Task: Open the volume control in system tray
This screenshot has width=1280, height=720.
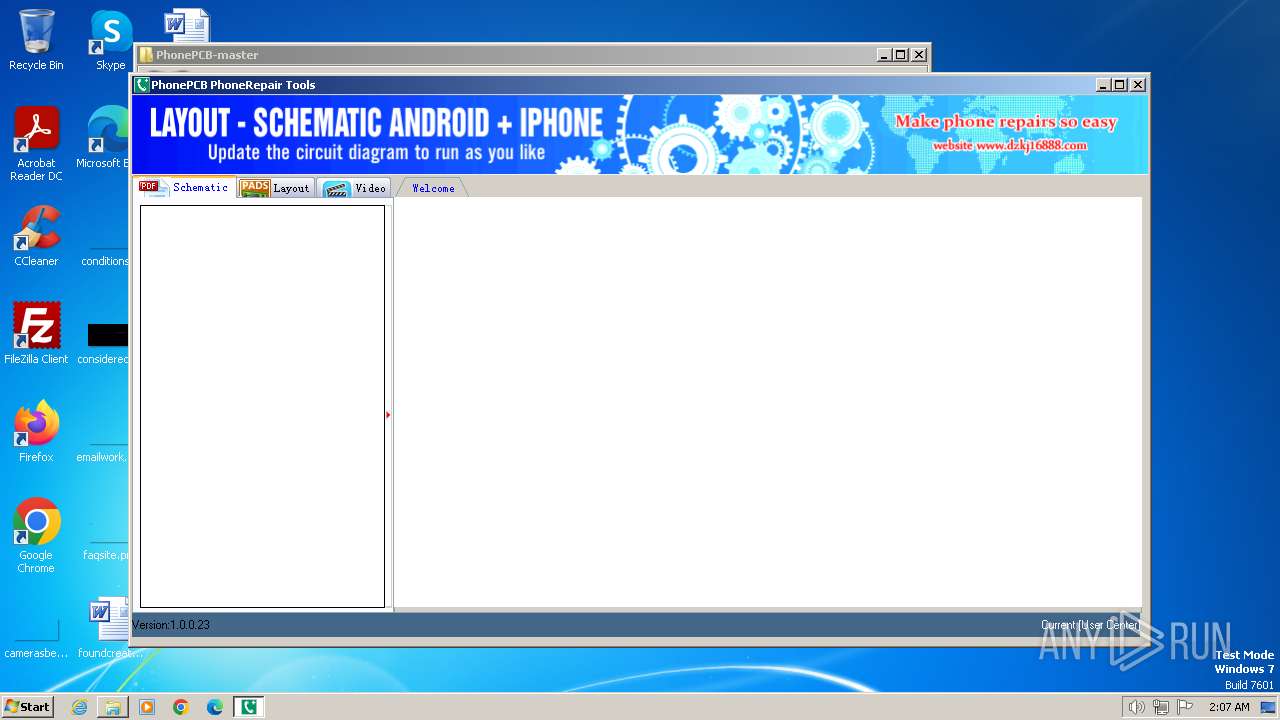Action: (1136, 707)
